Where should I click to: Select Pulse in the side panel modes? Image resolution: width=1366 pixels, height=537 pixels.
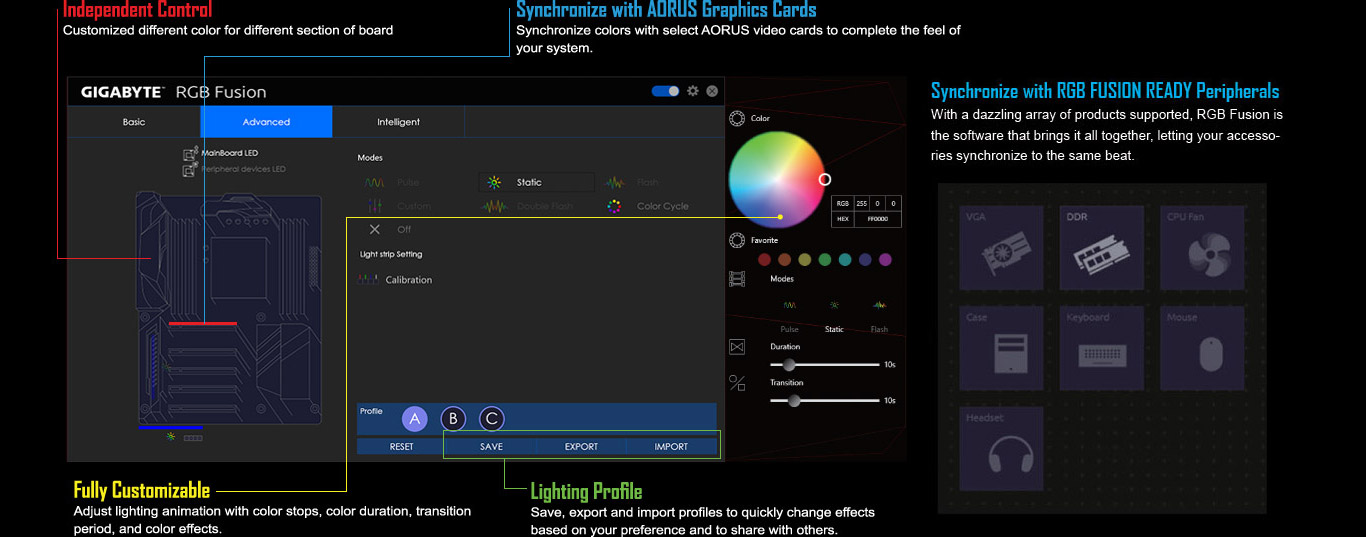pyautogui.click(x=789, y=316)
